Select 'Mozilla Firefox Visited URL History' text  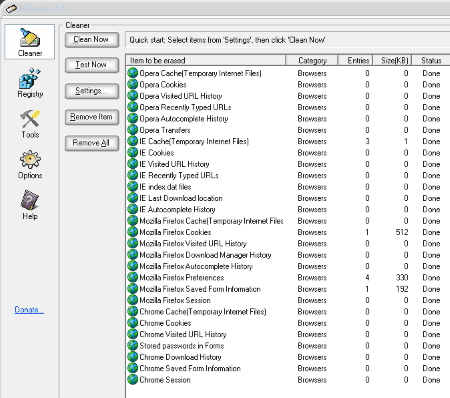[x=193, y=243]
